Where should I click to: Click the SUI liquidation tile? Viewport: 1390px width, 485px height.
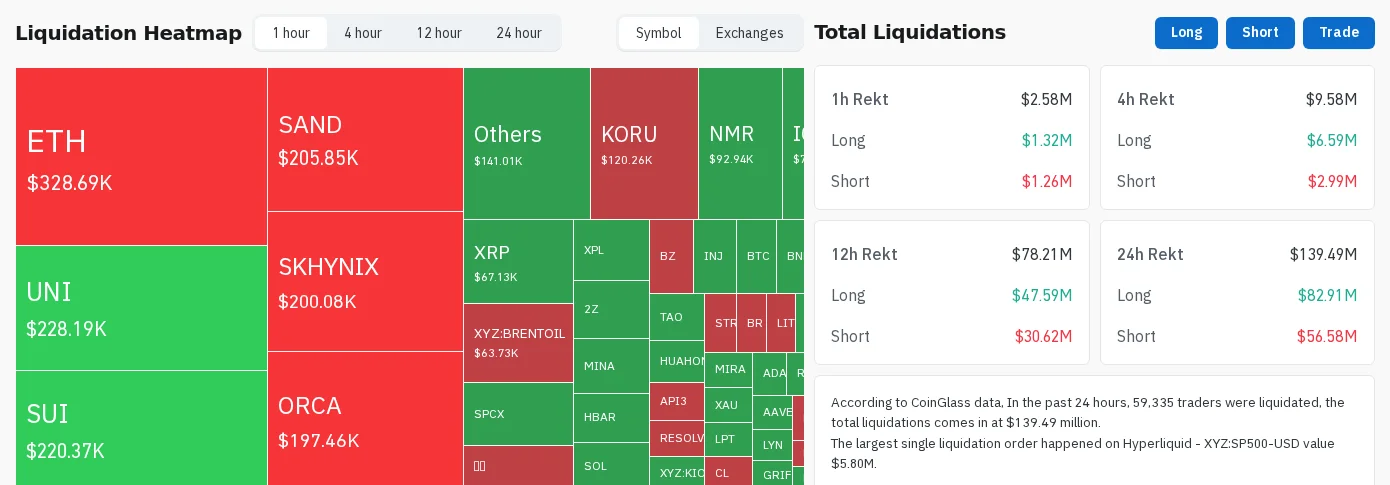tap(141, 428)
